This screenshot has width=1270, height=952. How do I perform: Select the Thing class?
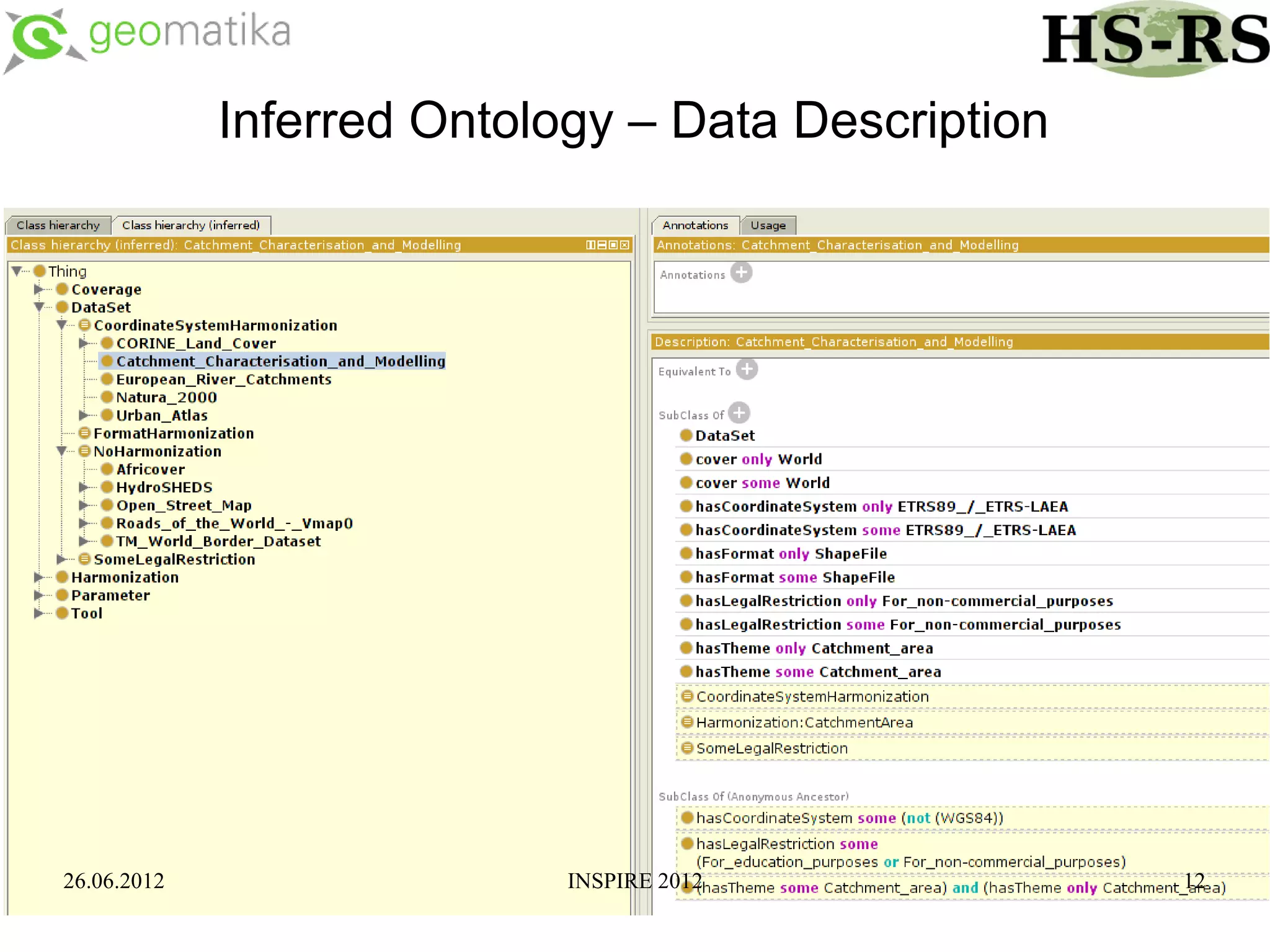61,271
